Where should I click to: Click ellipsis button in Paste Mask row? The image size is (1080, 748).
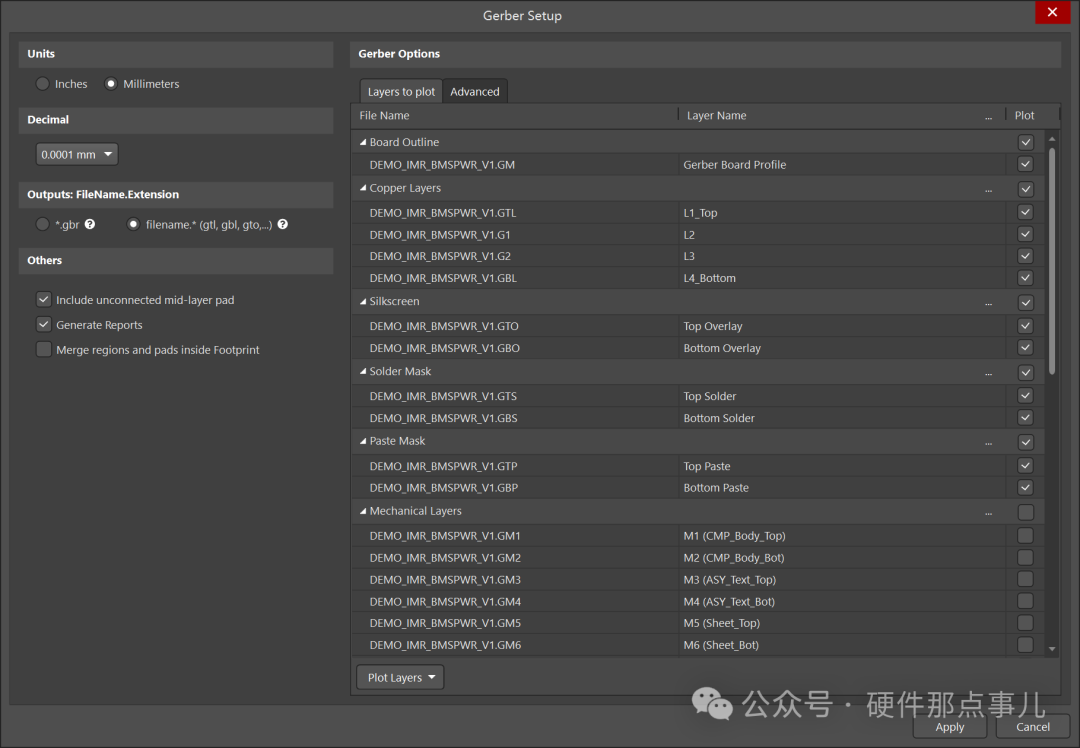(x=988, y=443)
